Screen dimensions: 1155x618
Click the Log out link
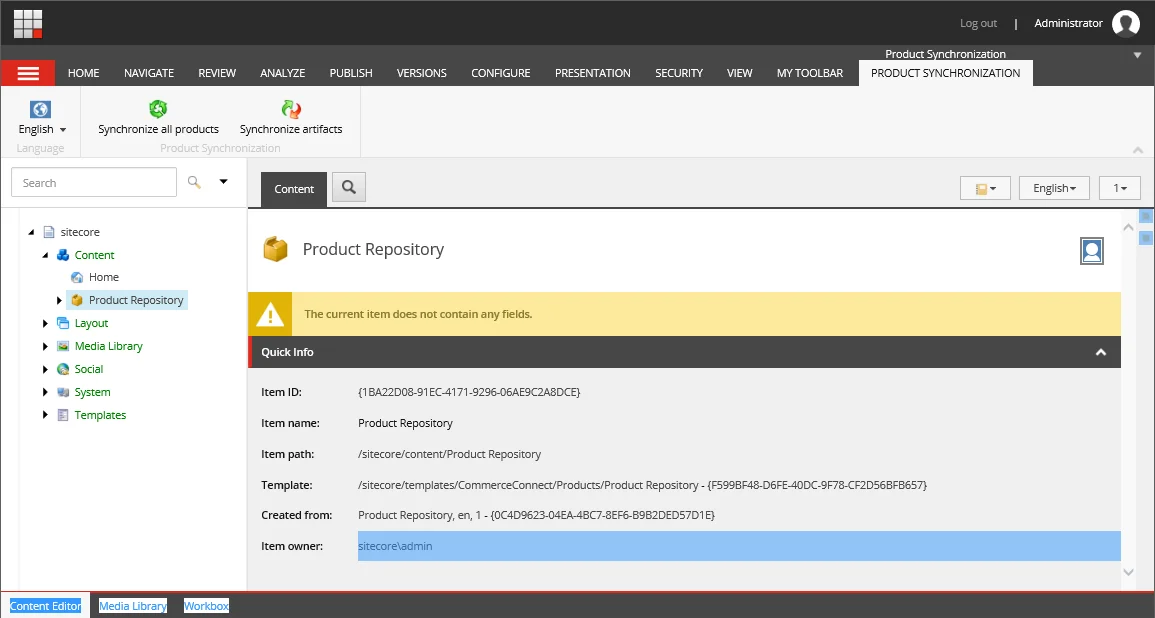(x=978, y=24)
